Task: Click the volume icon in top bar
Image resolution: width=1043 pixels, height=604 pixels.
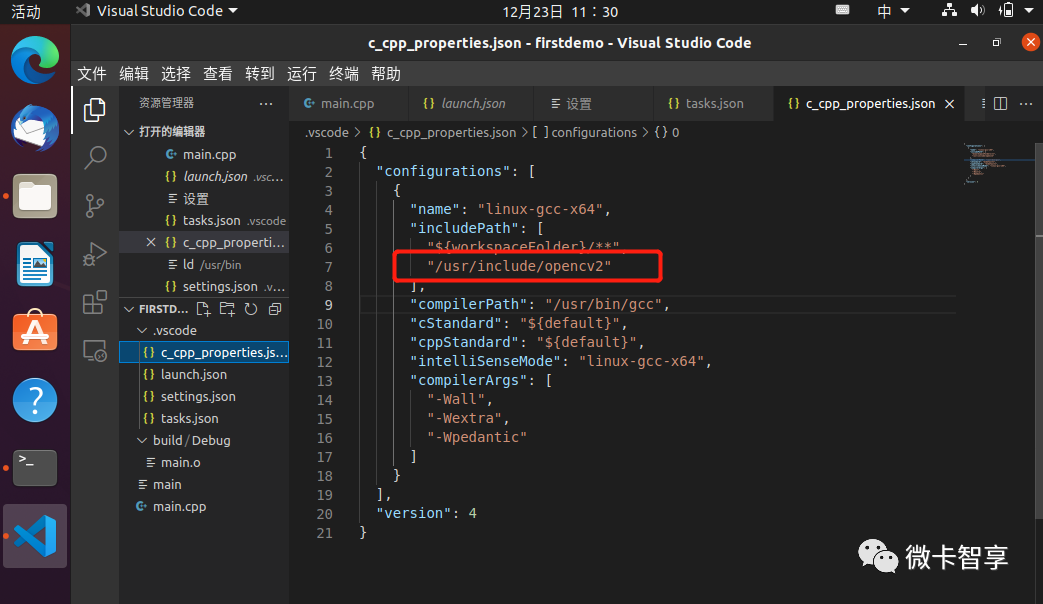Action: click(977, 11)
